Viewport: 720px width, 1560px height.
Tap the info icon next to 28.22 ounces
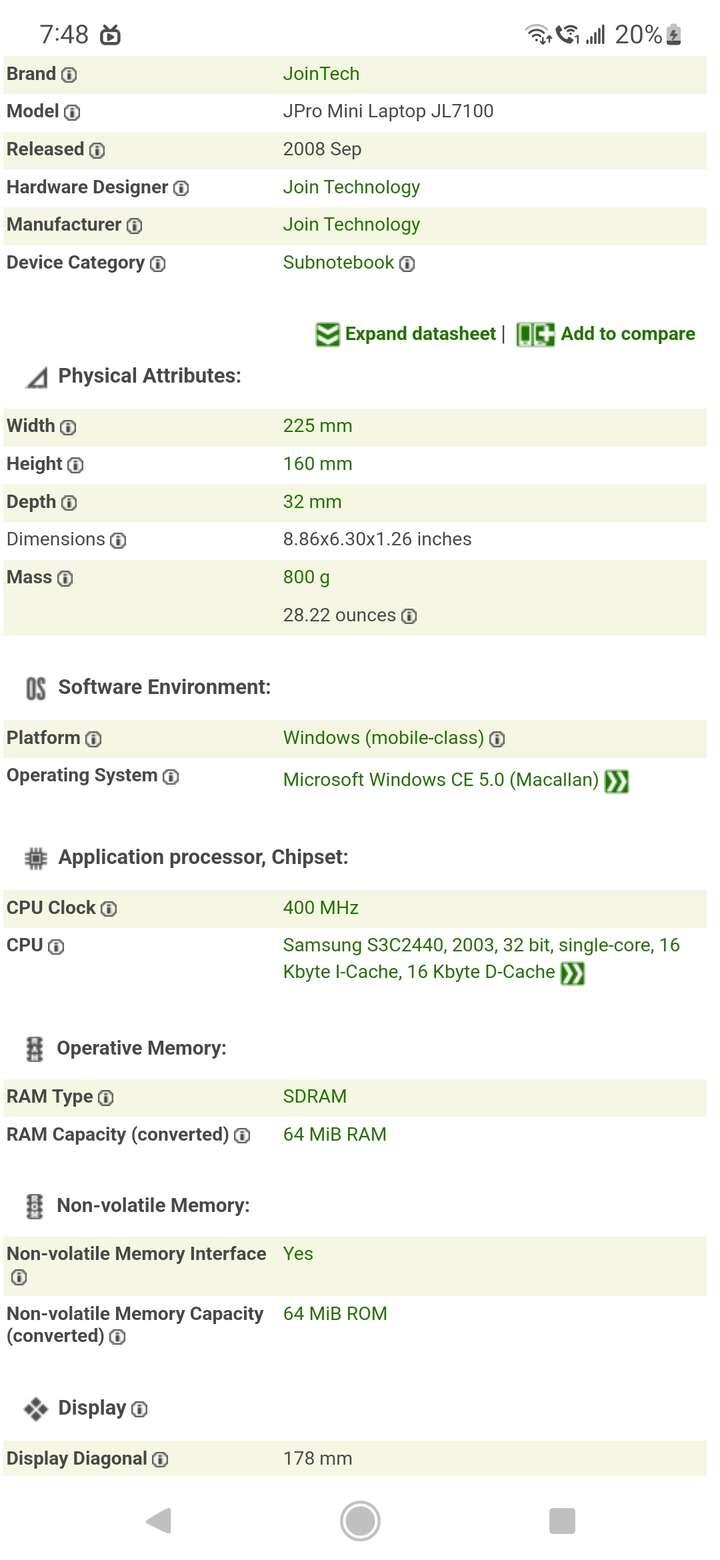coord(409,616)
